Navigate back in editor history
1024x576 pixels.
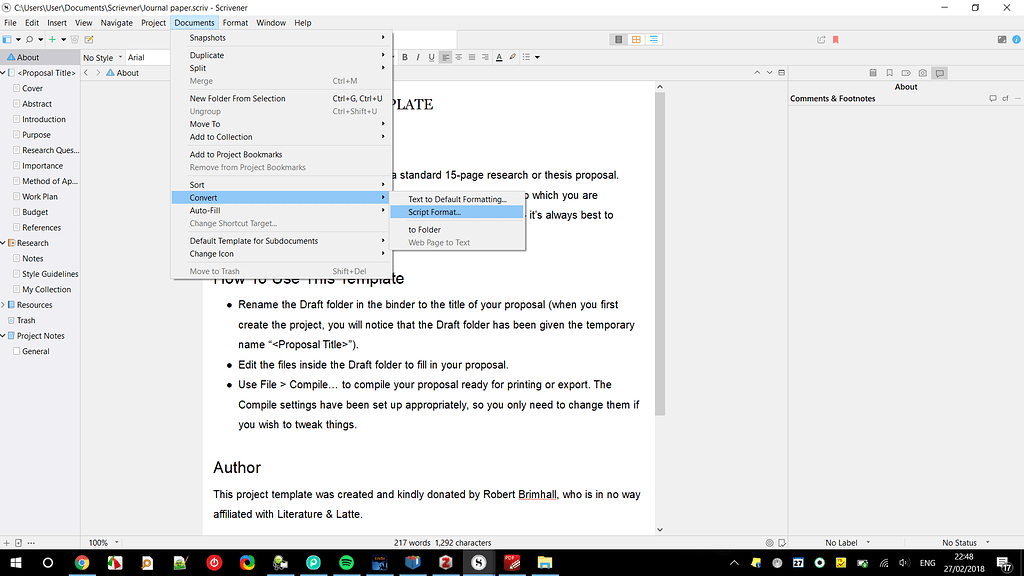86,73
